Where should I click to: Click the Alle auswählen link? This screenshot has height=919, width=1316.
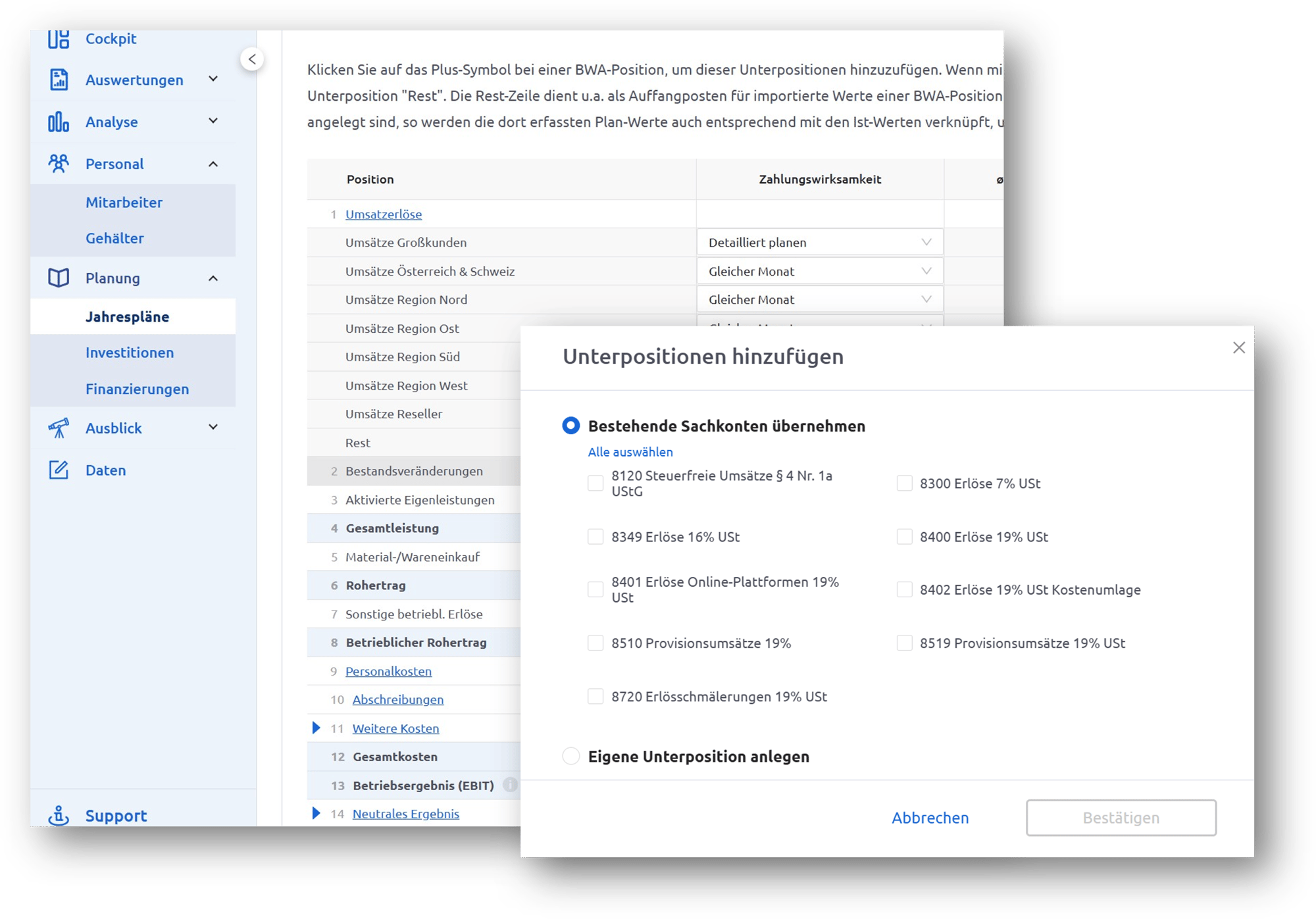(630, 452)
